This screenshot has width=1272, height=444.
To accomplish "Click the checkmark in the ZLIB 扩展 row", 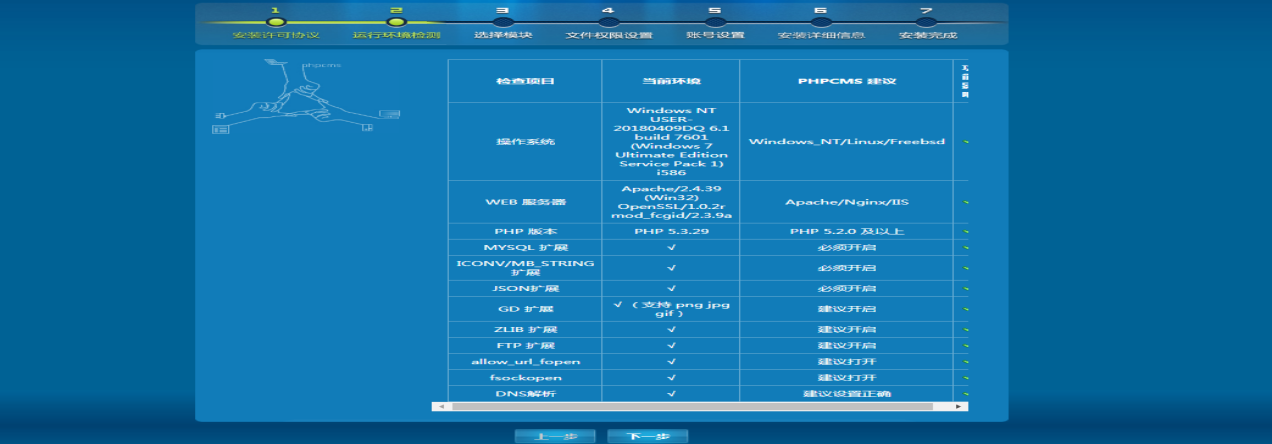I will tap(671, 330).
